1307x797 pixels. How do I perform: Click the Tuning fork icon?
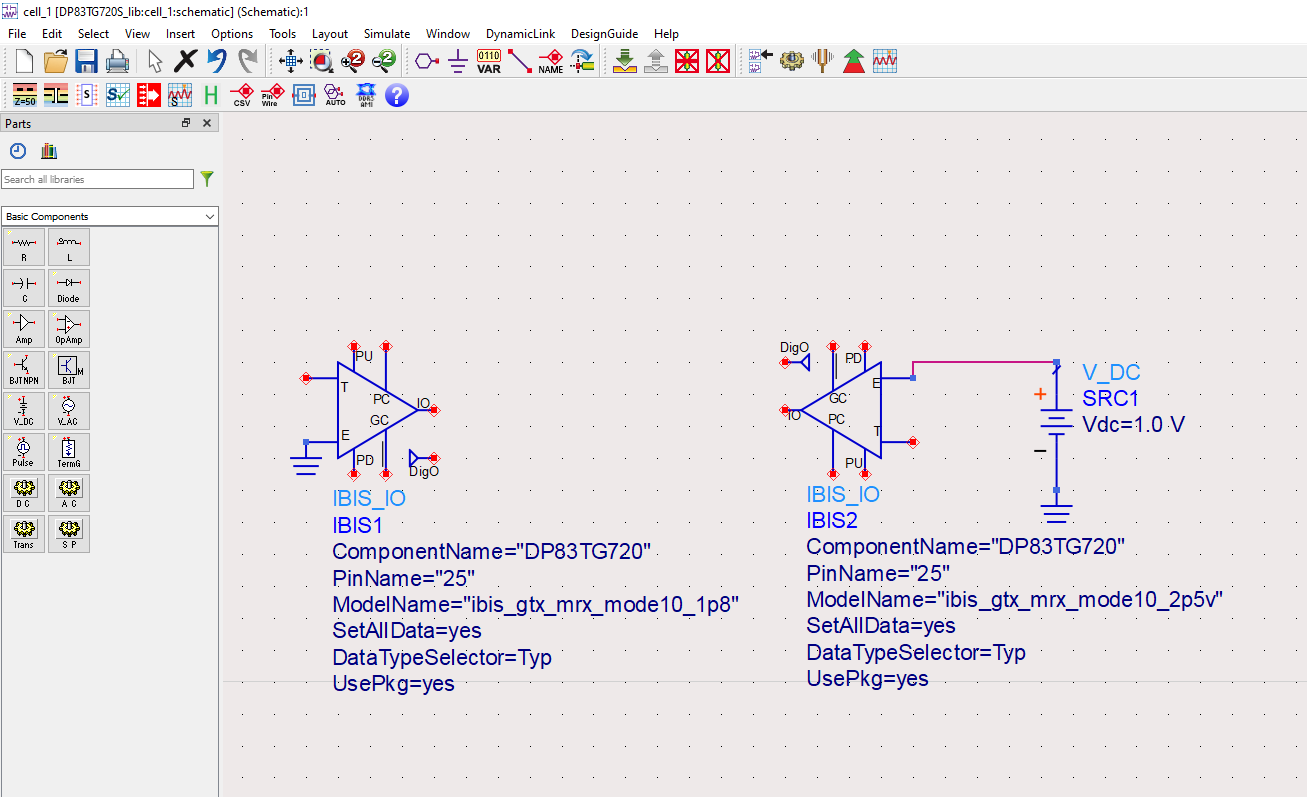pos(823,61)
